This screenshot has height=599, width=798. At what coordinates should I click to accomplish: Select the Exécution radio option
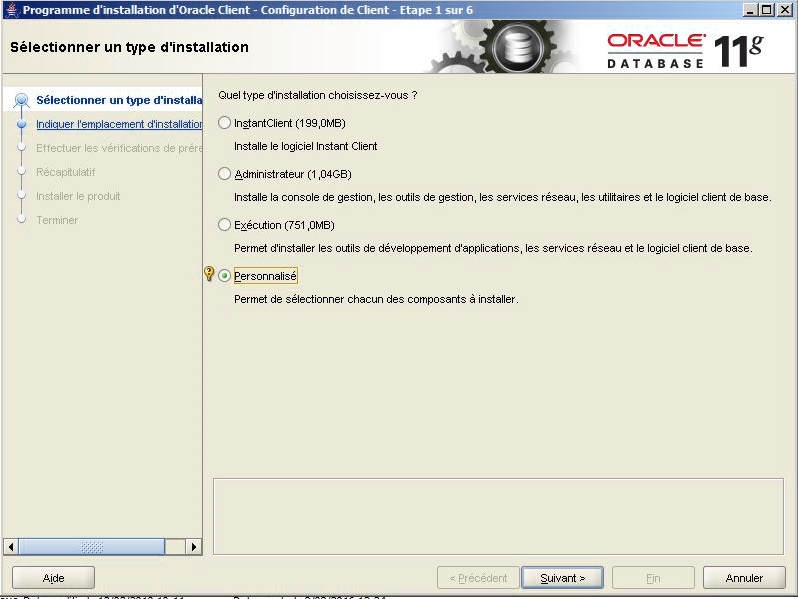coord(224,225)
